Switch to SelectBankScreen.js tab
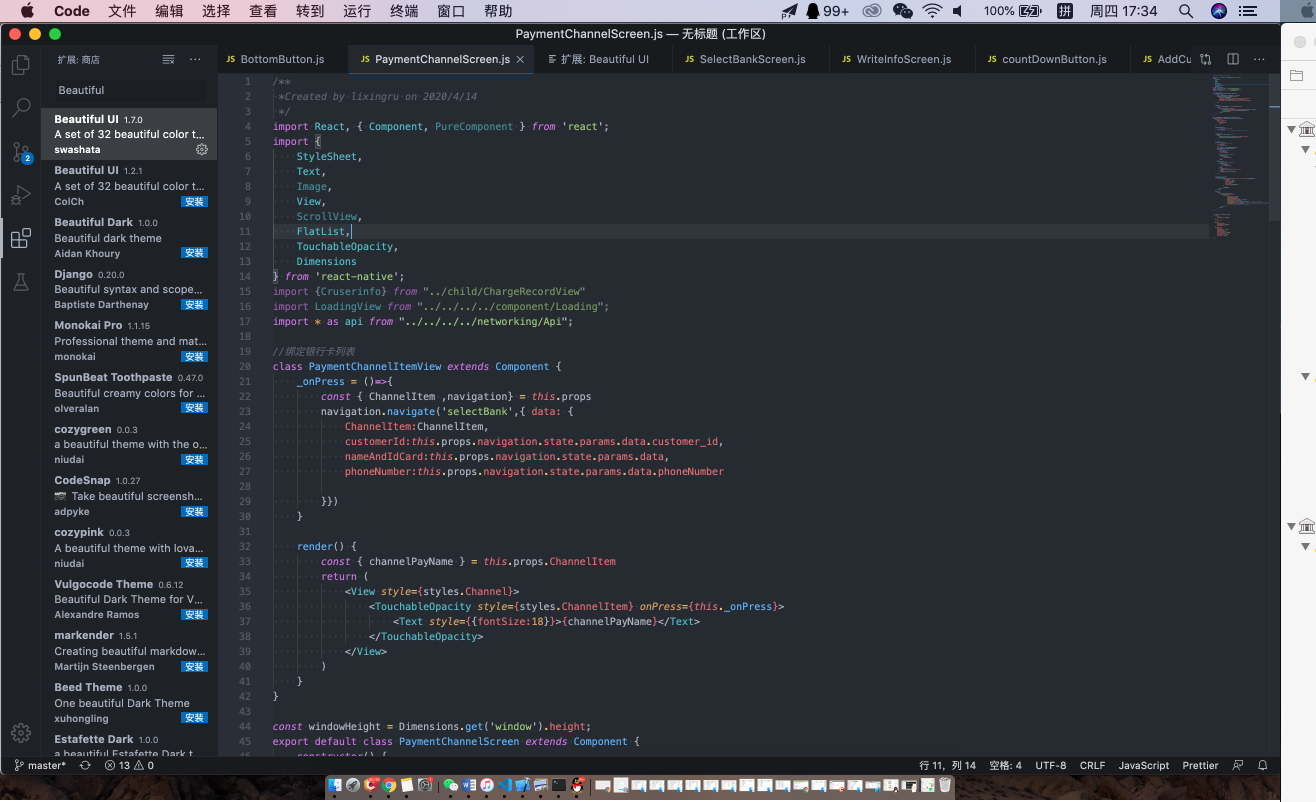The image size is (1316, 802). tap(752, 59)
